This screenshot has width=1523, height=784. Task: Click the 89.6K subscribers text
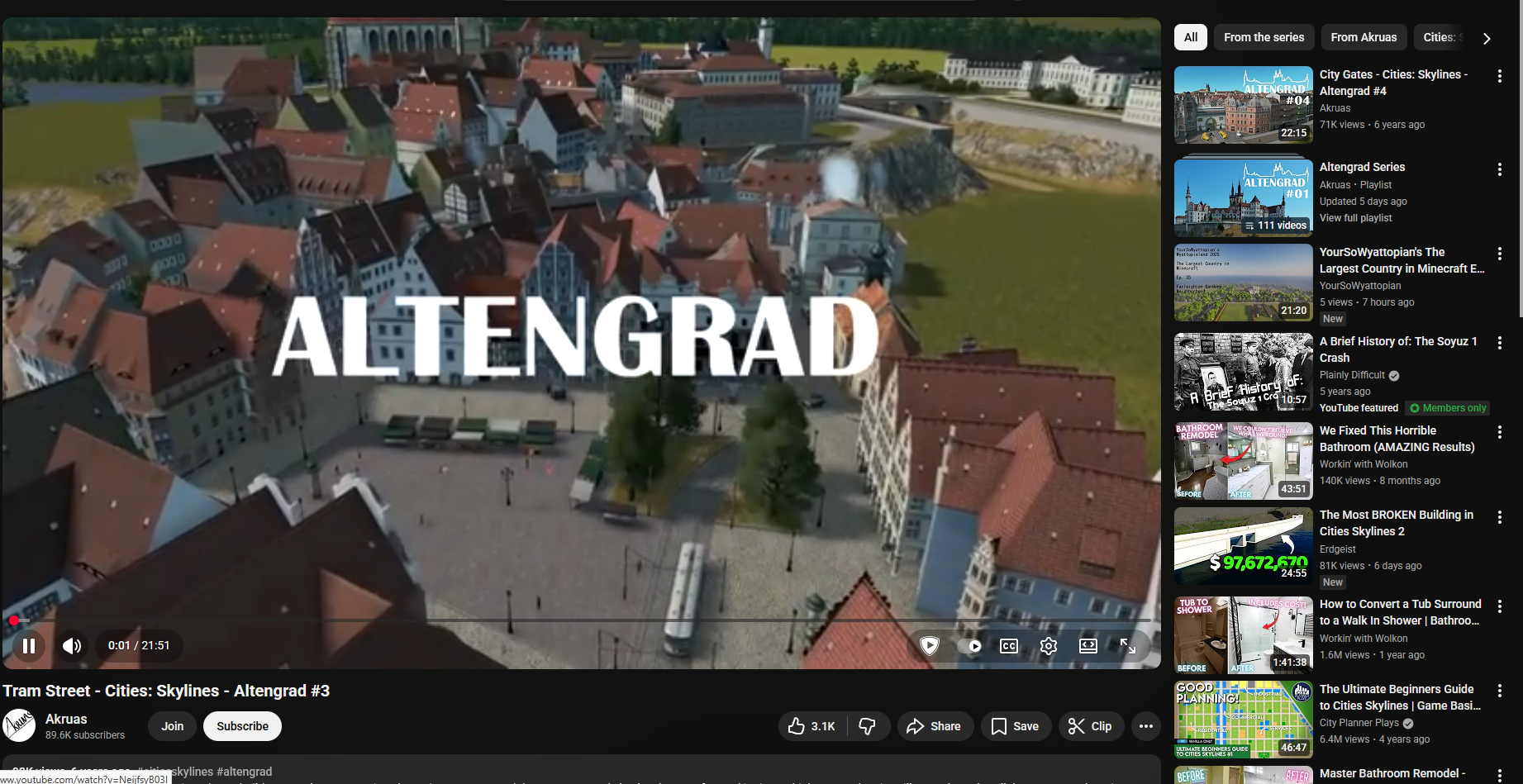coord(85,735)
